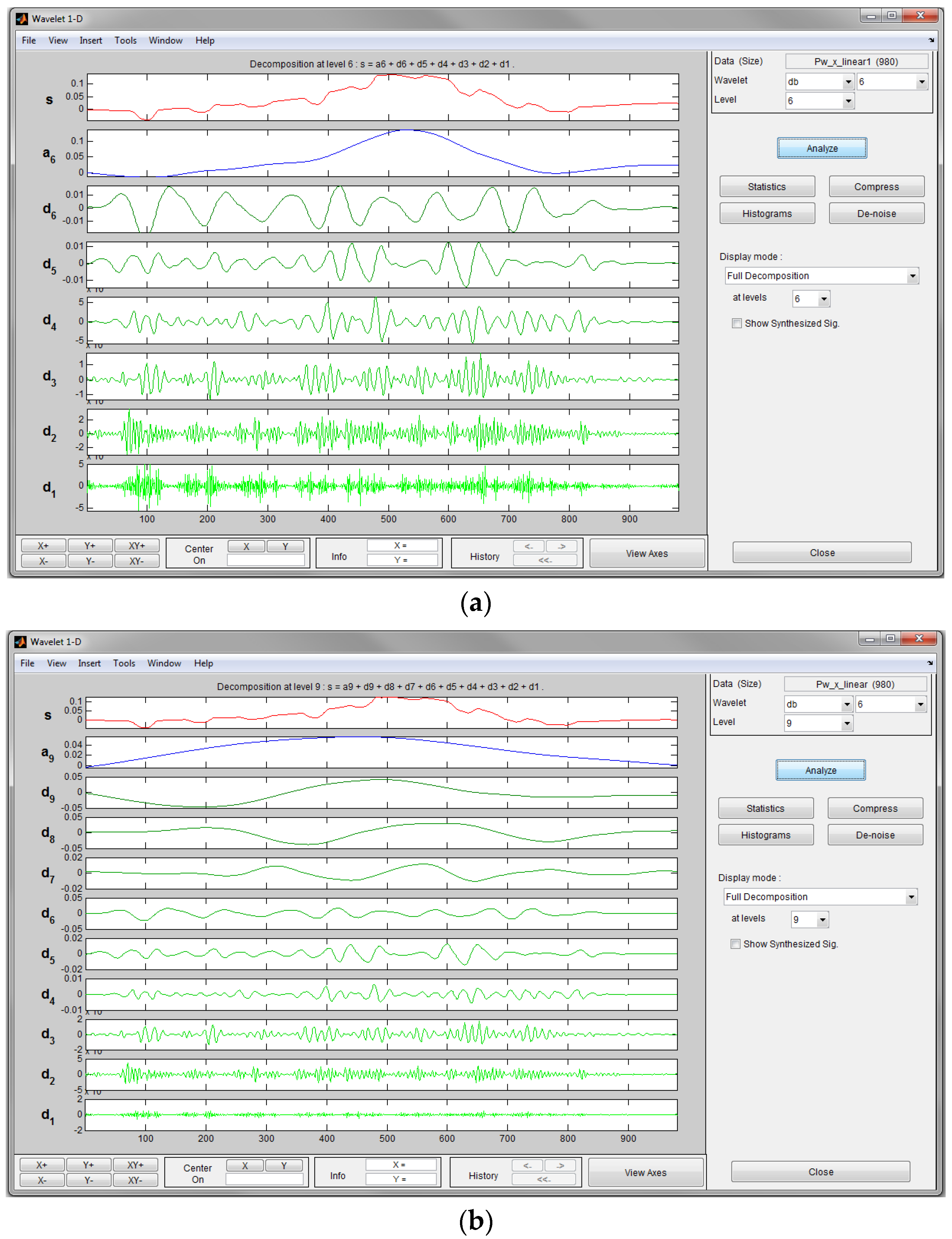Click the dock arrow icon at top menu bar right
Viewport: 952px width, 1239px height.
tap(931, 40)
